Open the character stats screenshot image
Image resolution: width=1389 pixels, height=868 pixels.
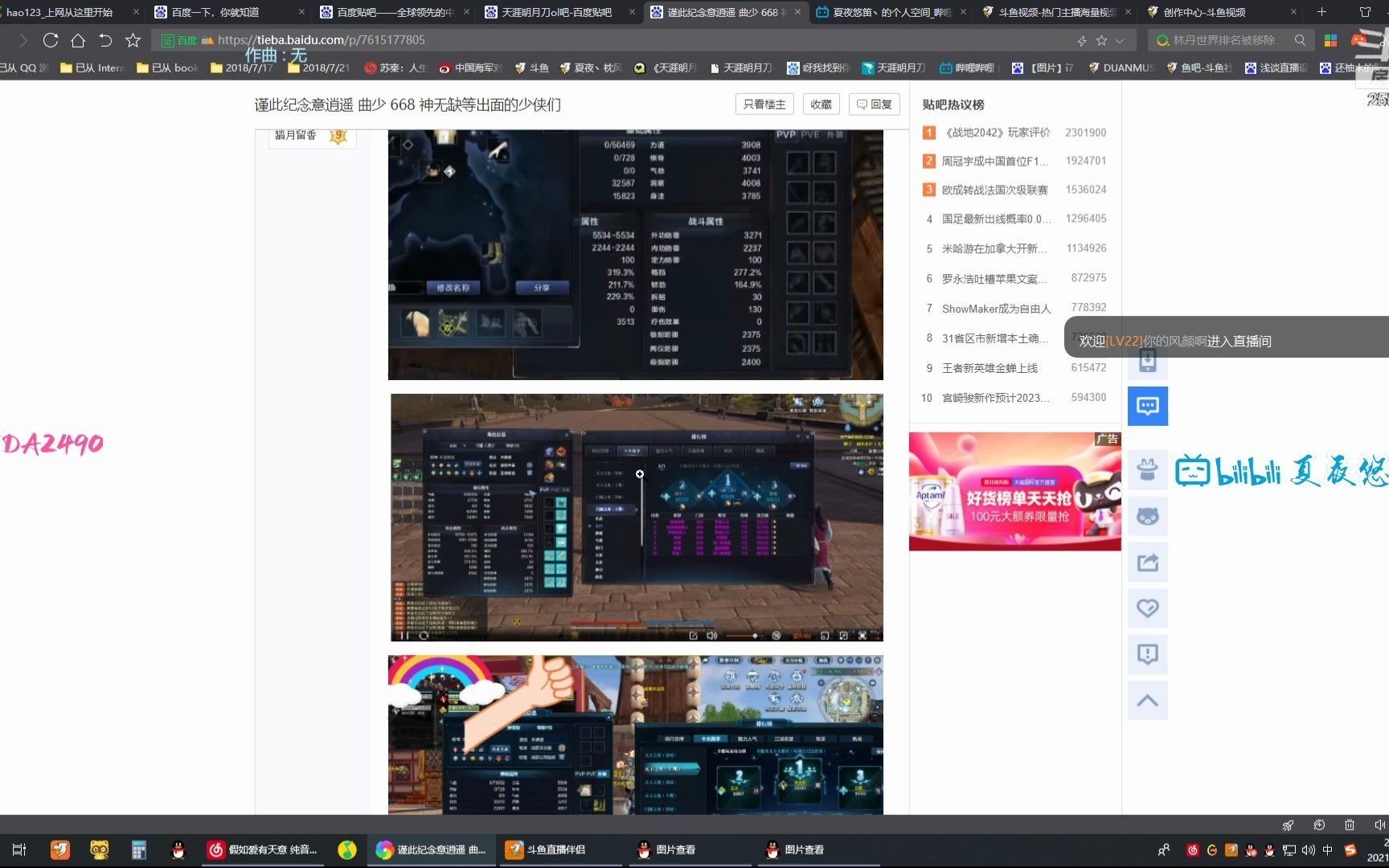635,255
